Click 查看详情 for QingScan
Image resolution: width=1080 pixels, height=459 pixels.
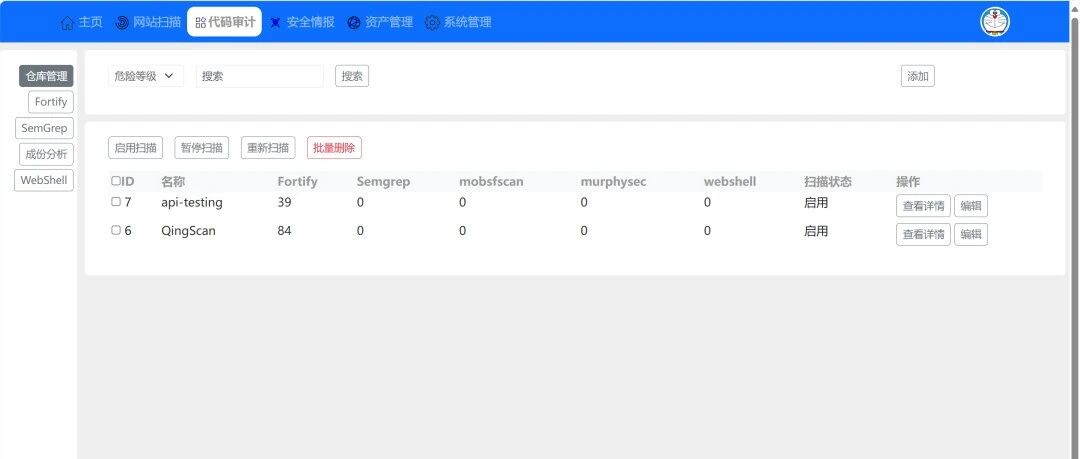tap(923, 234)
